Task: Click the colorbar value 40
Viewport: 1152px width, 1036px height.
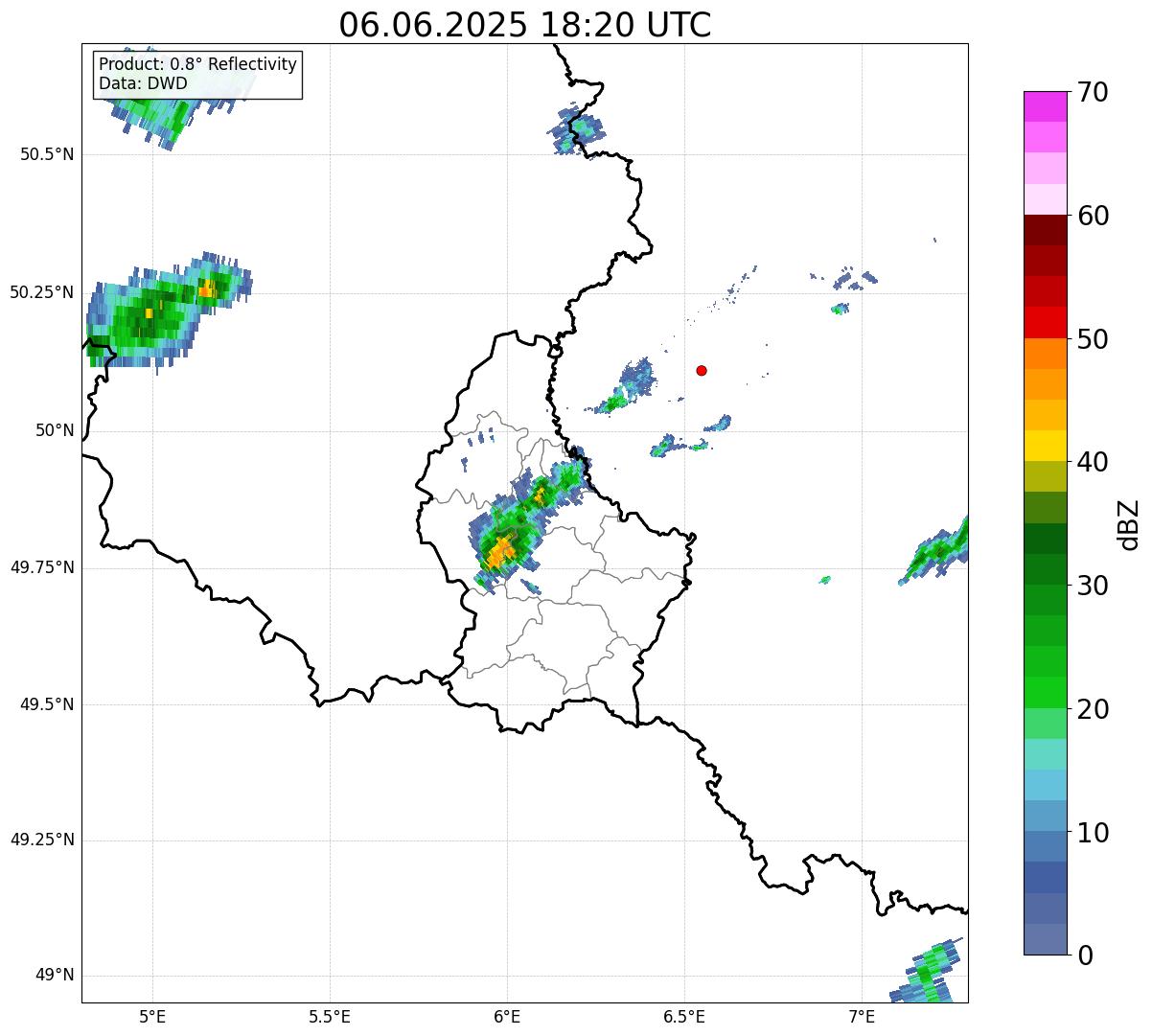Action: click(x=1093, y=462)
